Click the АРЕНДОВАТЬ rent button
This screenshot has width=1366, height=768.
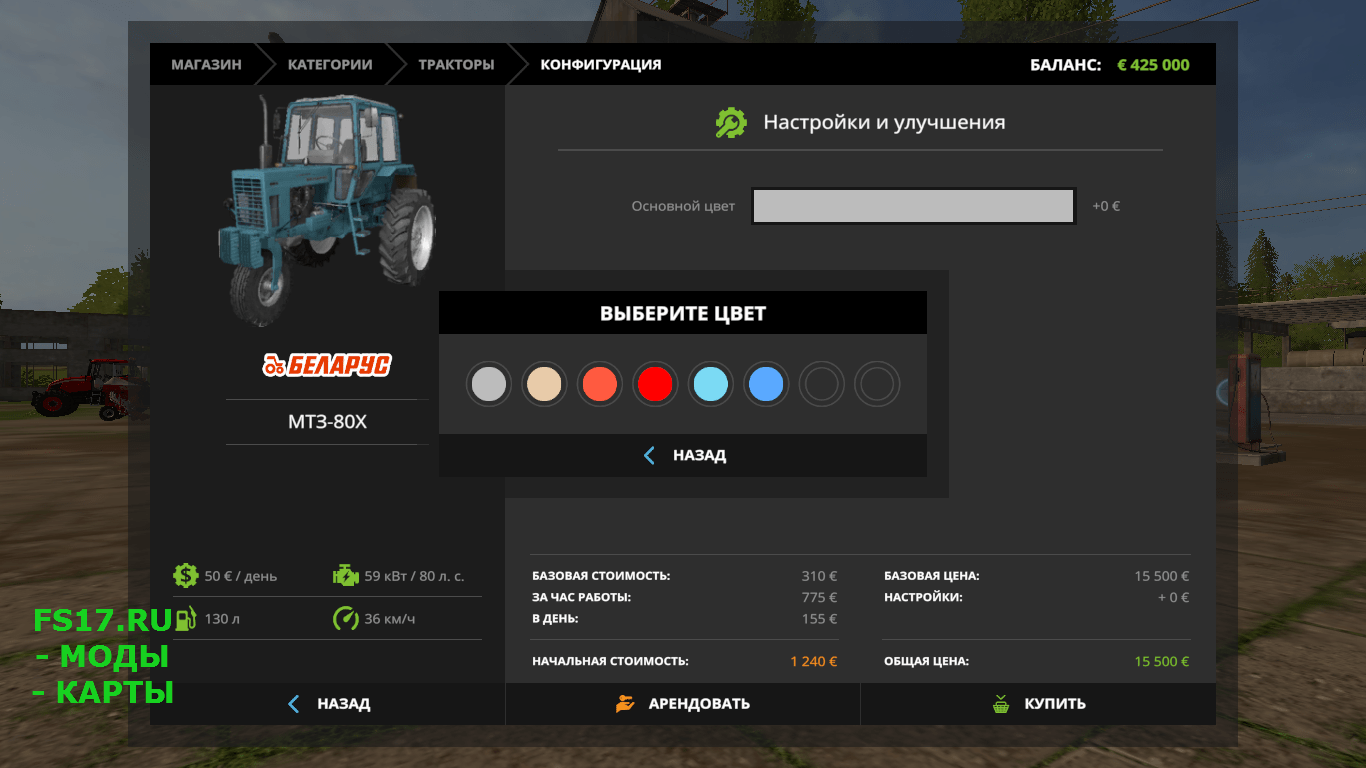(x=683, y=704)
